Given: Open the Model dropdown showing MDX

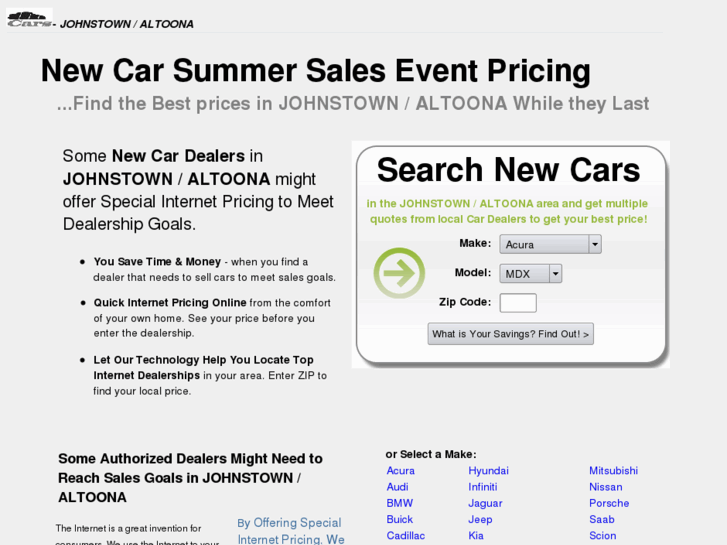Looking at the screenshot, I should pyautogui.click(x=530, y=274).
